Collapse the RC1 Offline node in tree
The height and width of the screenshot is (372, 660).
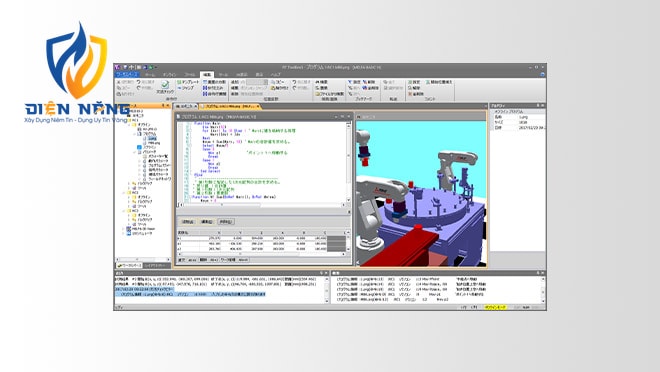click(129, 125)
